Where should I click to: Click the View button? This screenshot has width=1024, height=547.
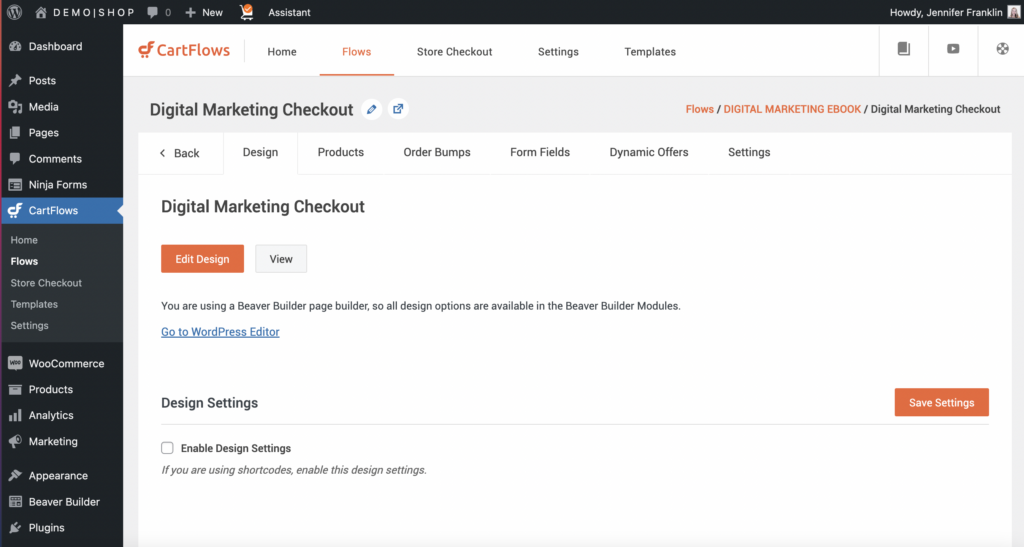click(x=281, y=258)
